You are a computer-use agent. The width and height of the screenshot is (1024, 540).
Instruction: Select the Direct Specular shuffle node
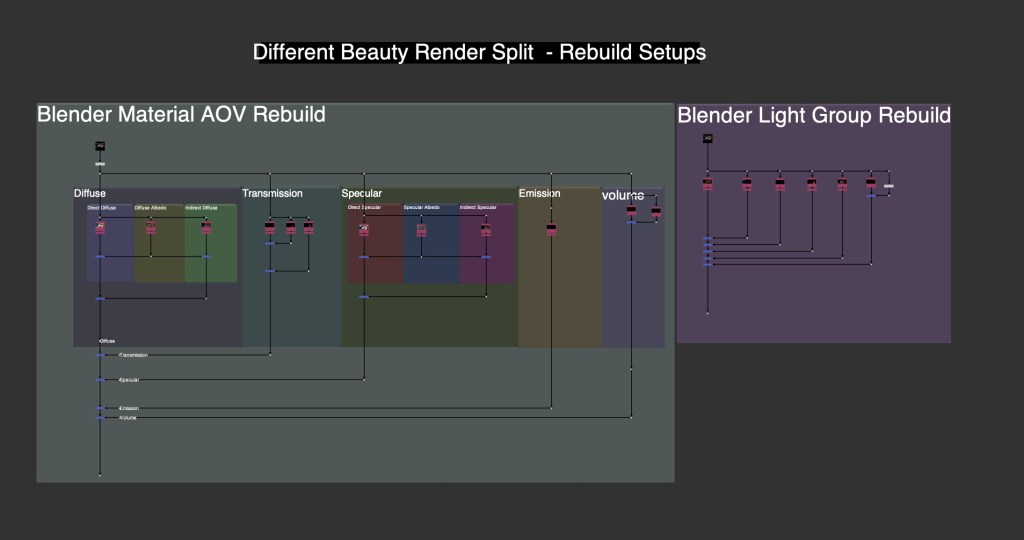coord(364,229)
